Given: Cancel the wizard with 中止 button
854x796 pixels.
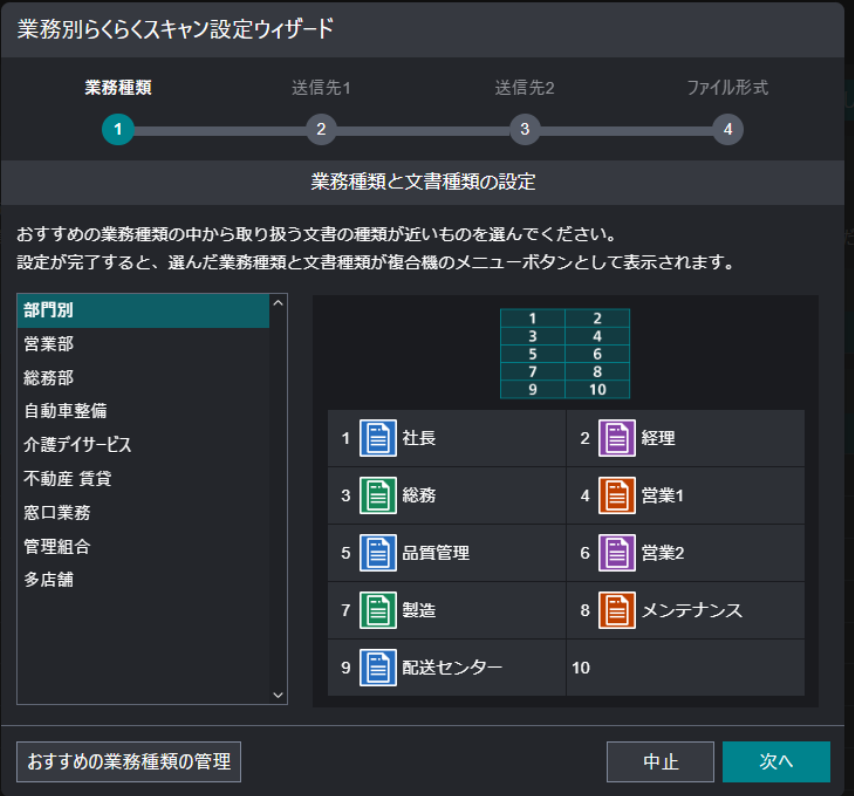Looking at the screenshot, I should pyautogui.click(x=660, y=762).
